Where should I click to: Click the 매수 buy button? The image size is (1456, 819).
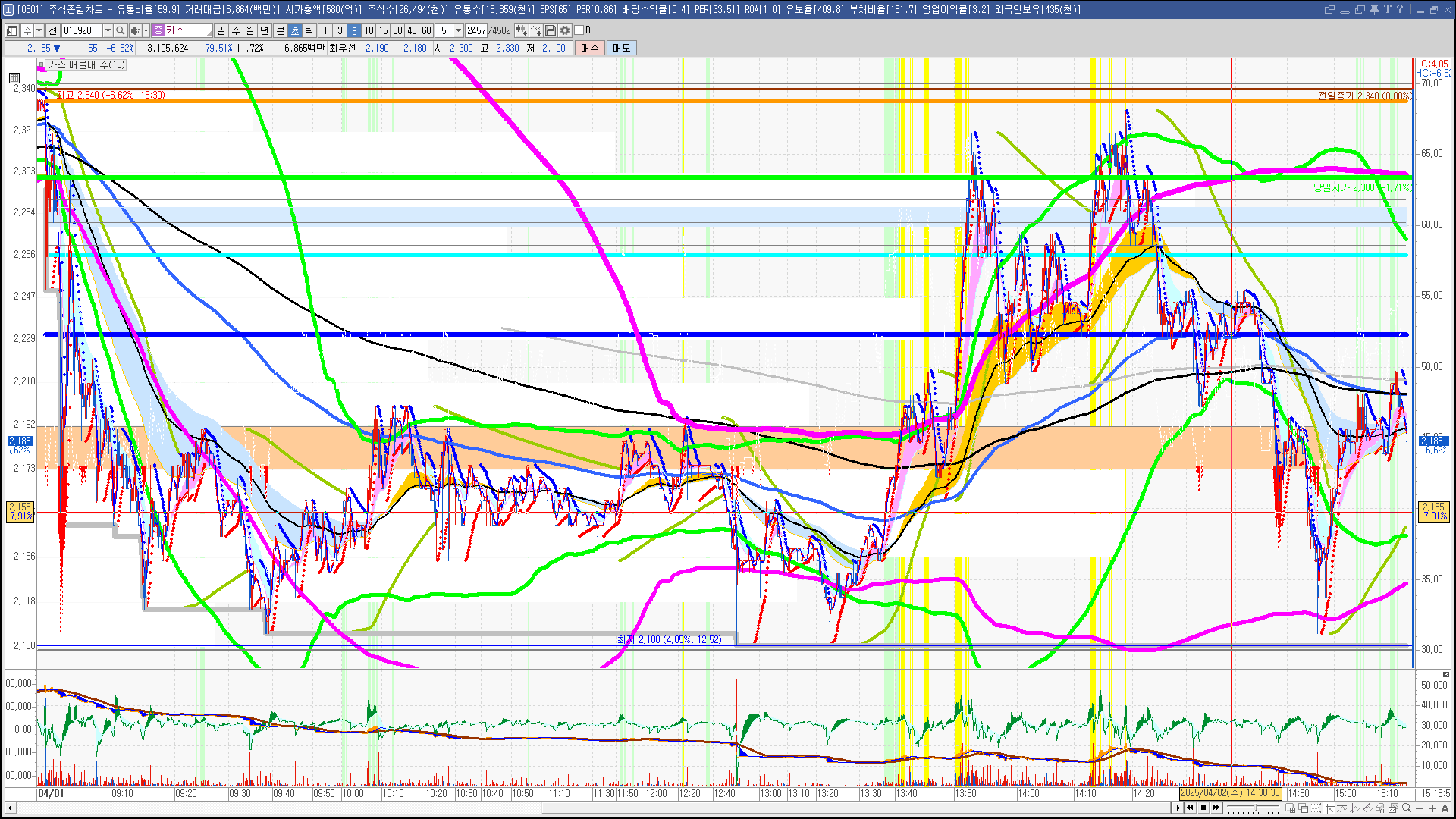[x=590, y=48]
